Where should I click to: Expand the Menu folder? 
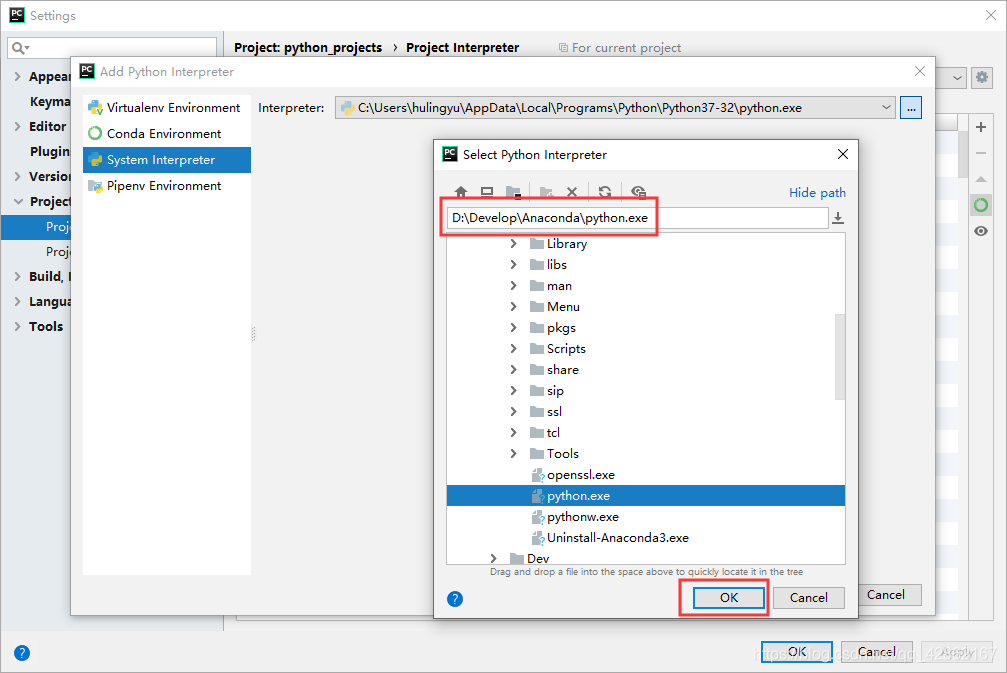pyautogui.click(x=513, y=306)
